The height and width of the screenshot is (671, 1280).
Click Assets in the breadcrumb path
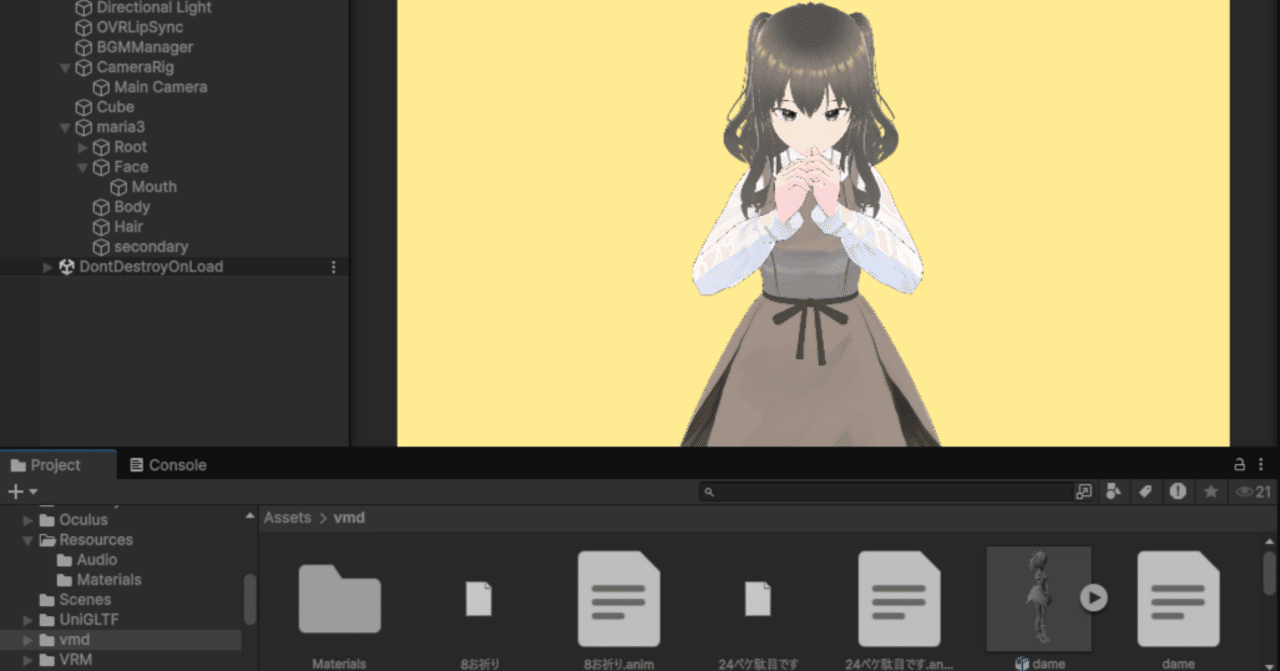(287, 517)
